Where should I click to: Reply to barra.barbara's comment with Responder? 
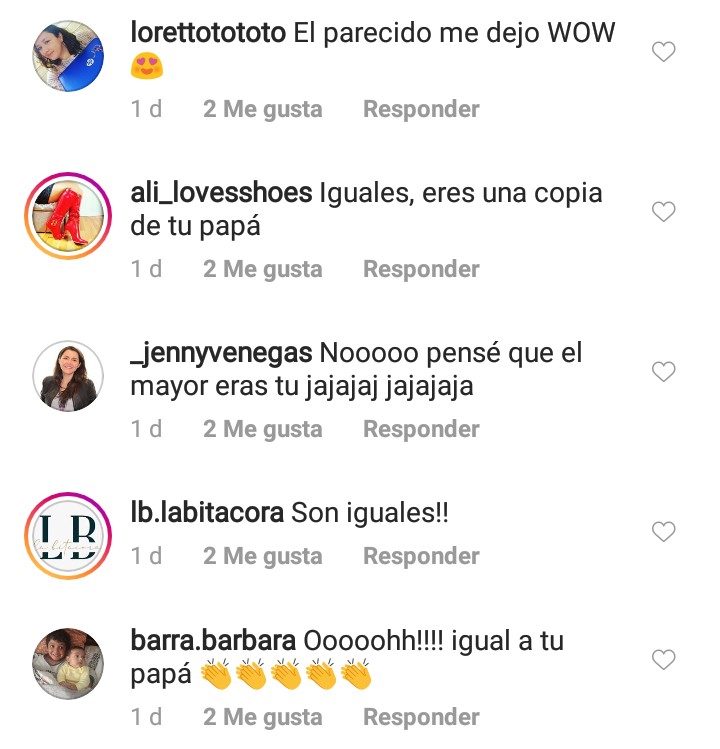tap(421, 717)
